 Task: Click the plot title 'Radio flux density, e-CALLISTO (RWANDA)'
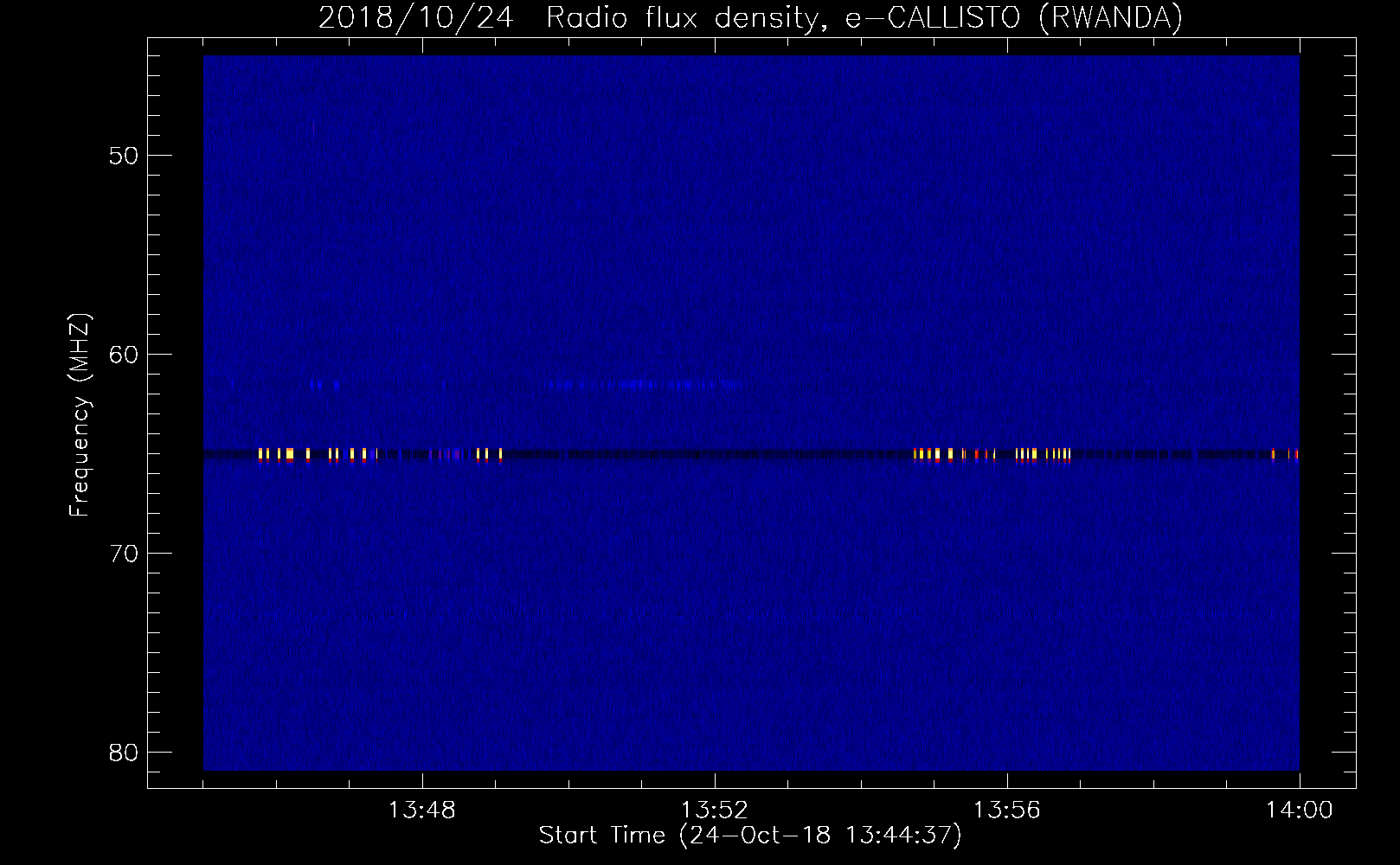[x=864, y=18]
